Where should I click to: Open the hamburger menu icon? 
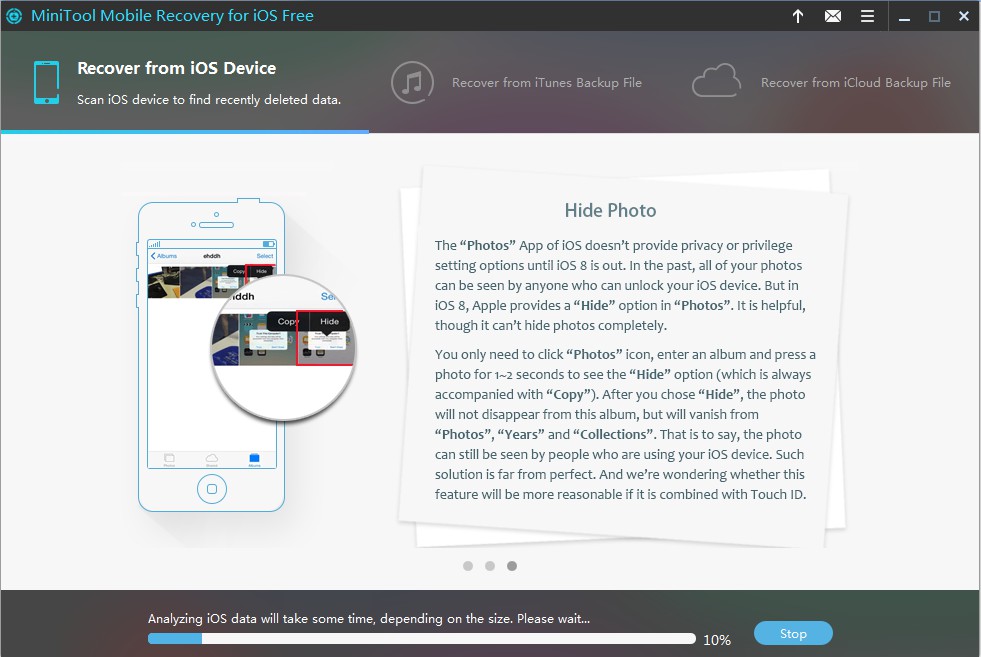867,16
